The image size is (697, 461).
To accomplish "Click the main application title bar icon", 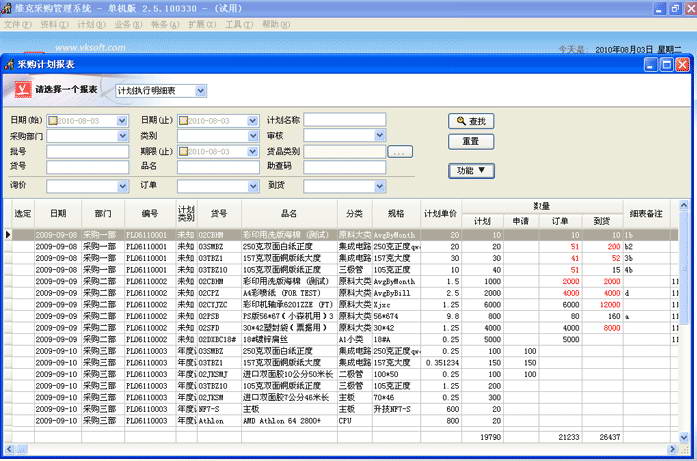I will [6, 8].
